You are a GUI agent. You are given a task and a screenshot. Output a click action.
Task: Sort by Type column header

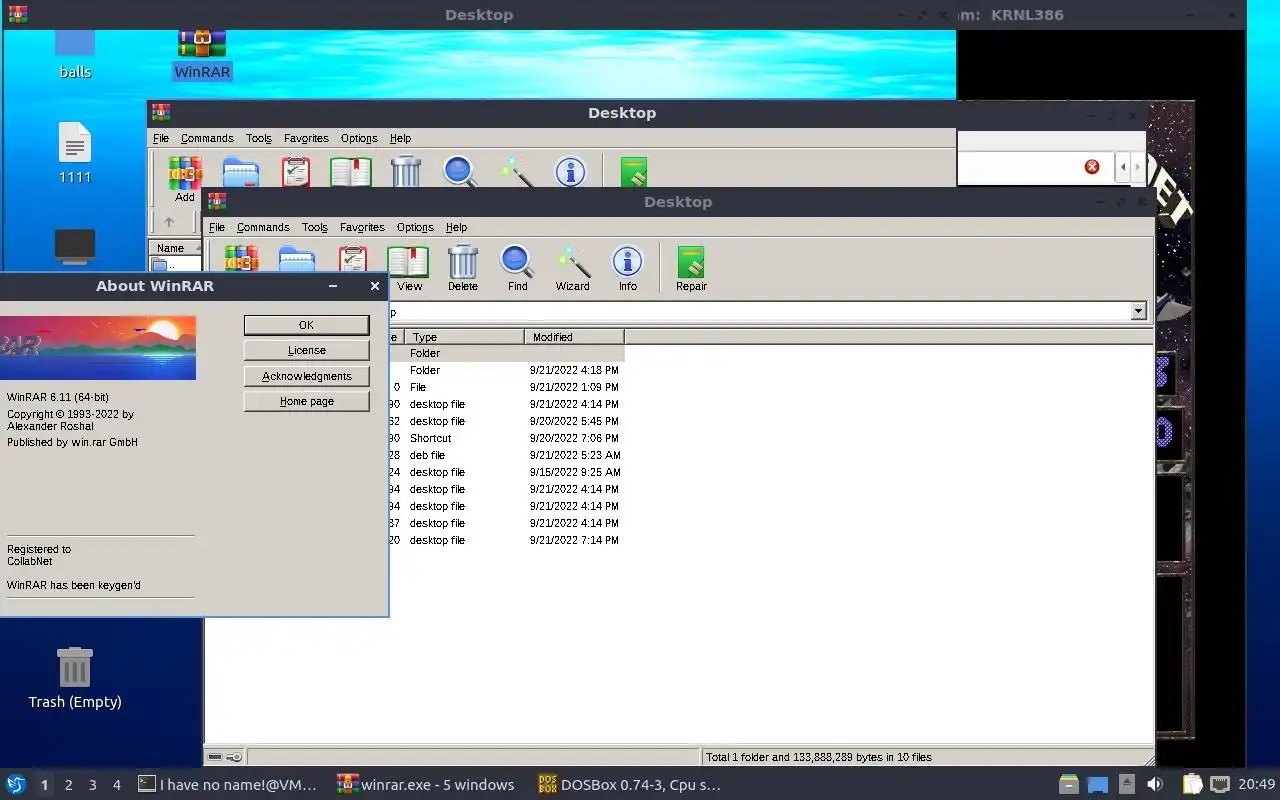(465, 337)
